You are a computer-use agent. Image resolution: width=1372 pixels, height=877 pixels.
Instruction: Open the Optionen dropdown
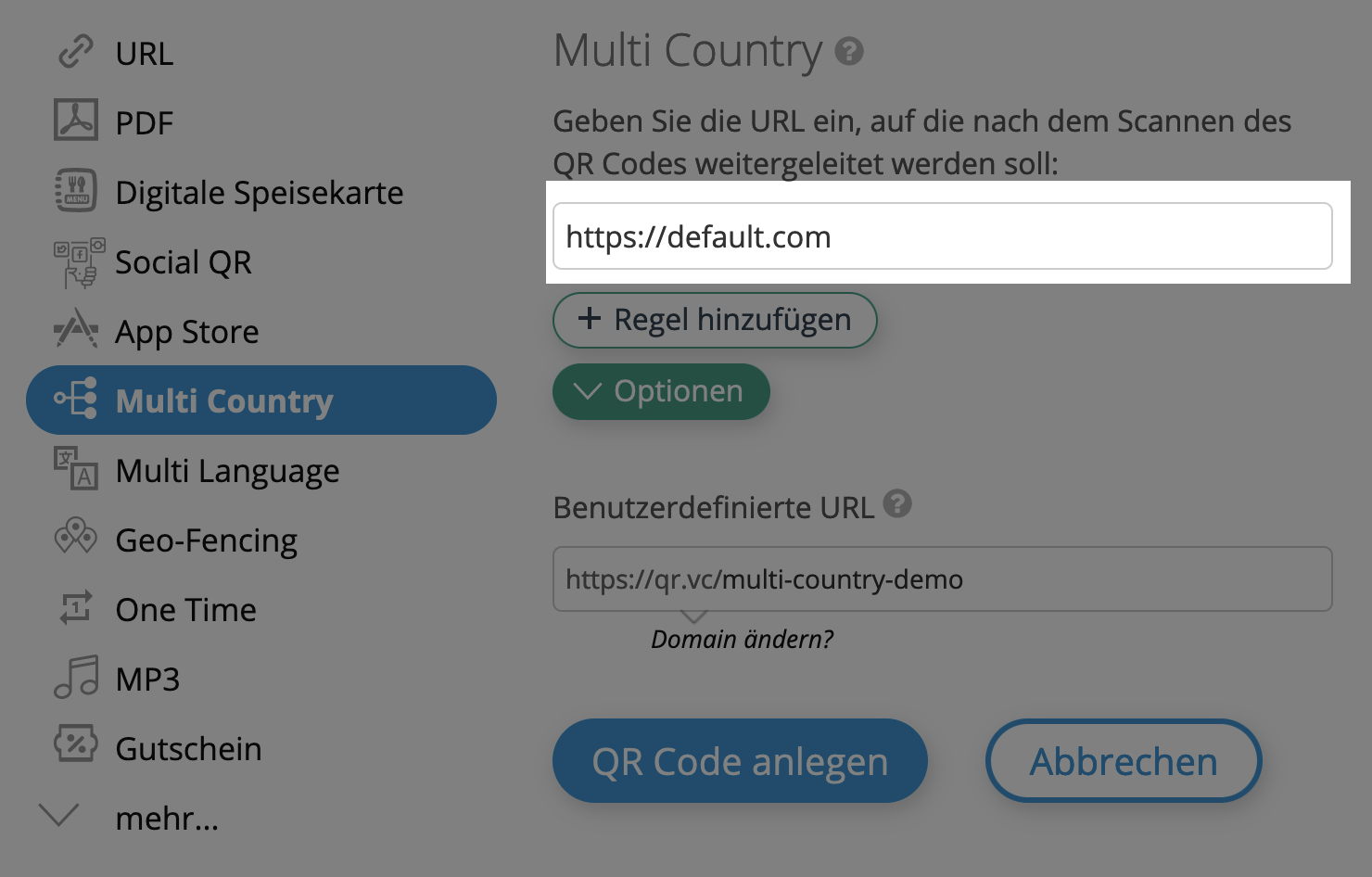(x=660, y=391)
